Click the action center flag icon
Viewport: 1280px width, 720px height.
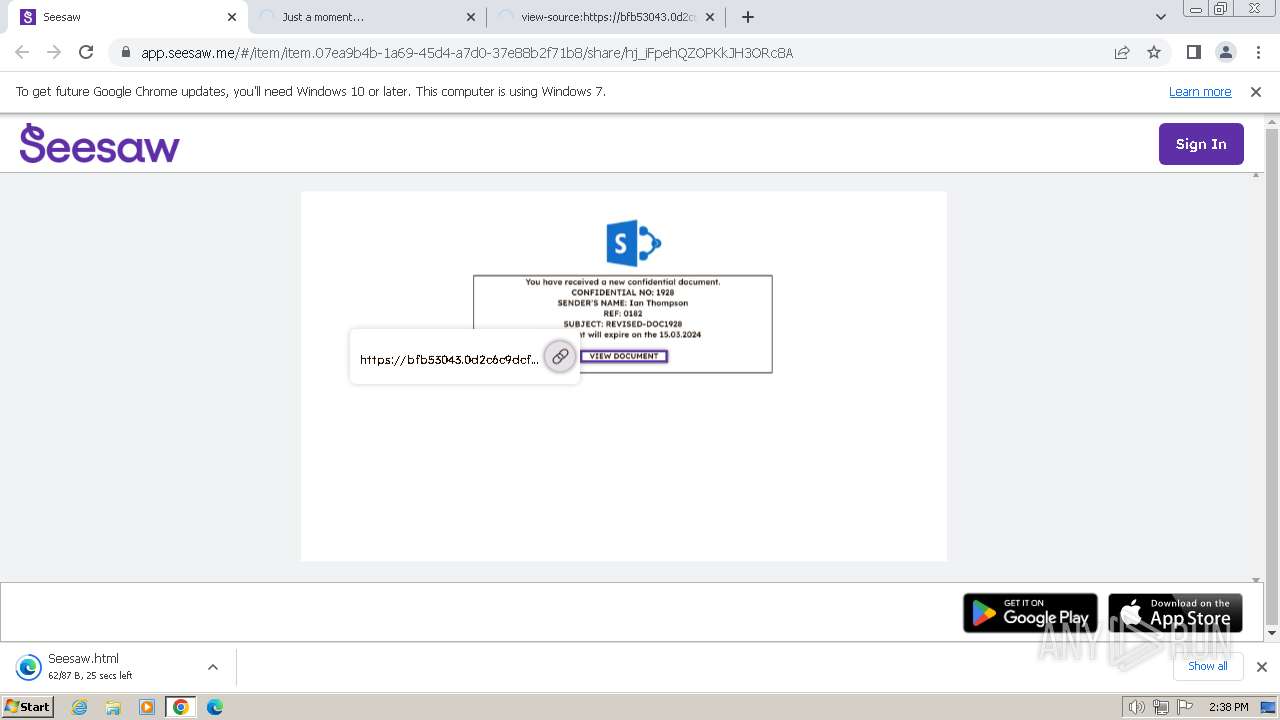[1184, 707]
